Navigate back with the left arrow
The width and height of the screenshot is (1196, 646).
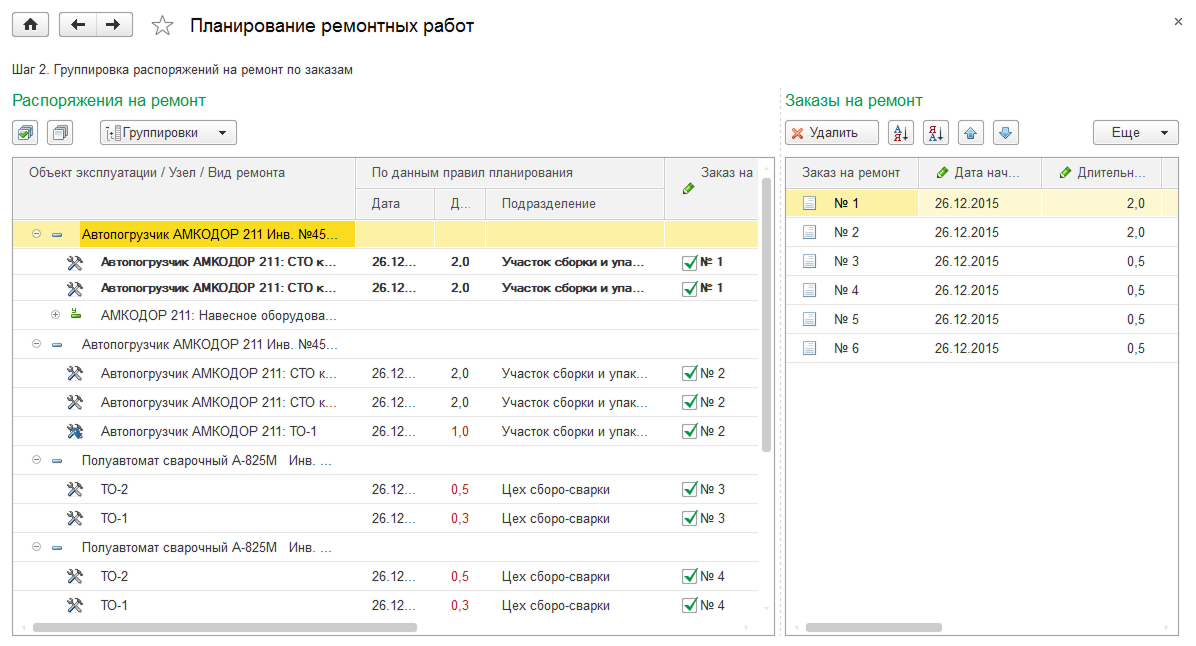tap(78, 24)
